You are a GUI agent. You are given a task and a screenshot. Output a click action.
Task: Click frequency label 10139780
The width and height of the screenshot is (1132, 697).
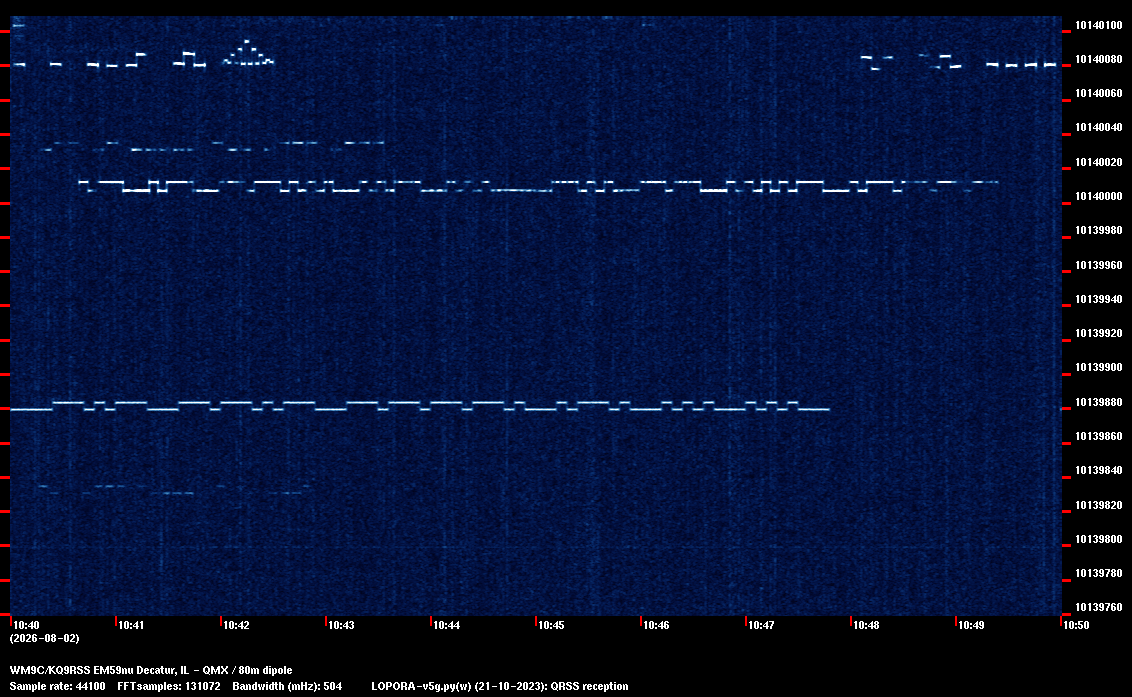pyautogui.click(x=1099, y=573)
